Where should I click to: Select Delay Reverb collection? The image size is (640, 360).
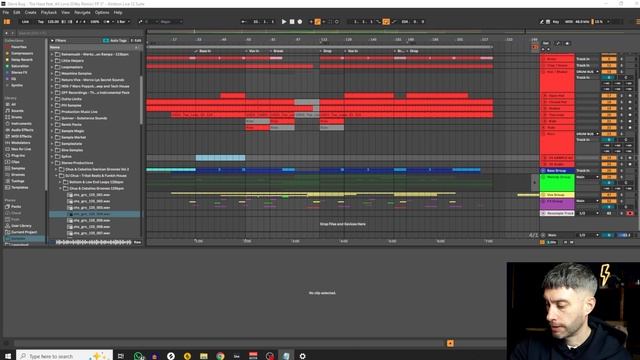[x=22, y=60]
